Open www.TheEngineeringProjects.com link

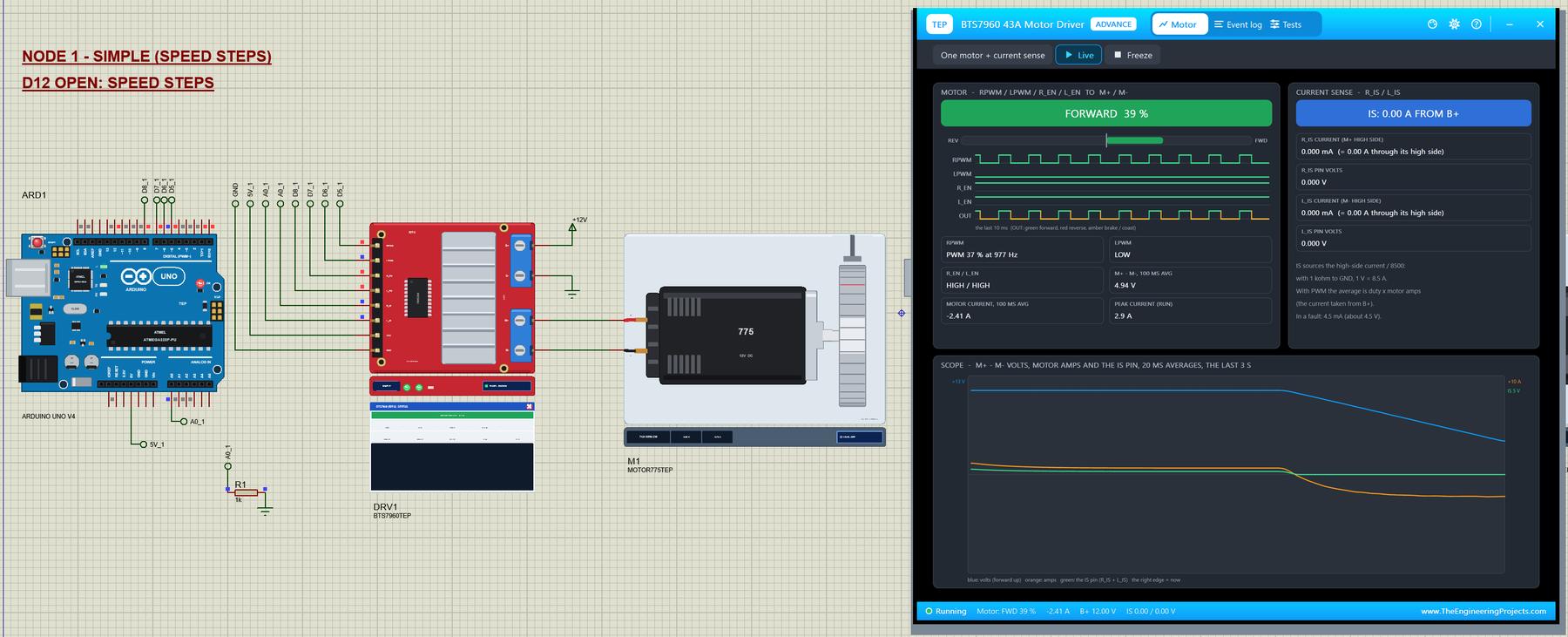(1484, 611)
